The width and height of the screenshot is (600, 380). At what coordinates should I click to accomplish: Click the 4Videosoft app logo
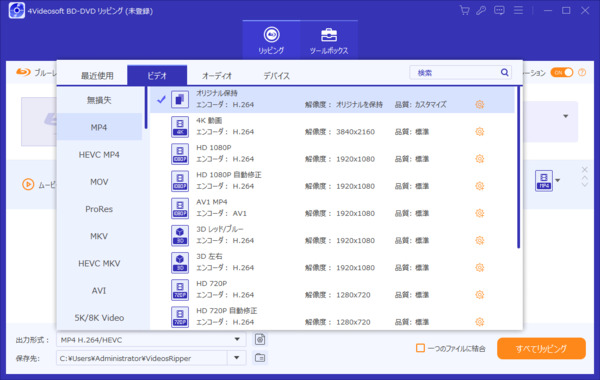tap(16, 10)
